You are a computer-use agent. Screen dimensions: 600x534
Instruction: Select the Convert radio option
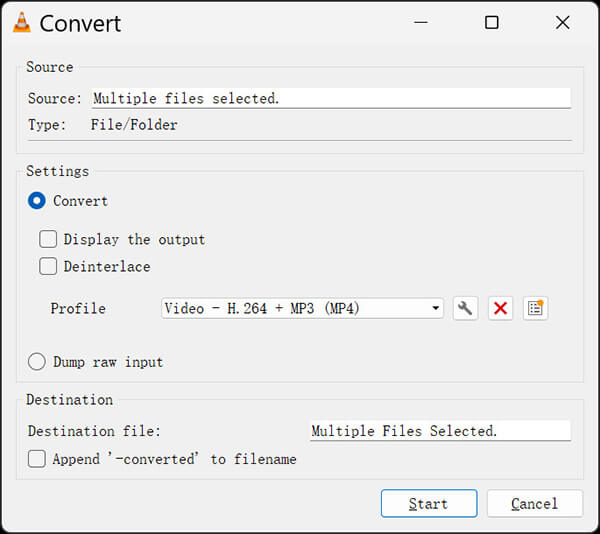click(37, 201)
